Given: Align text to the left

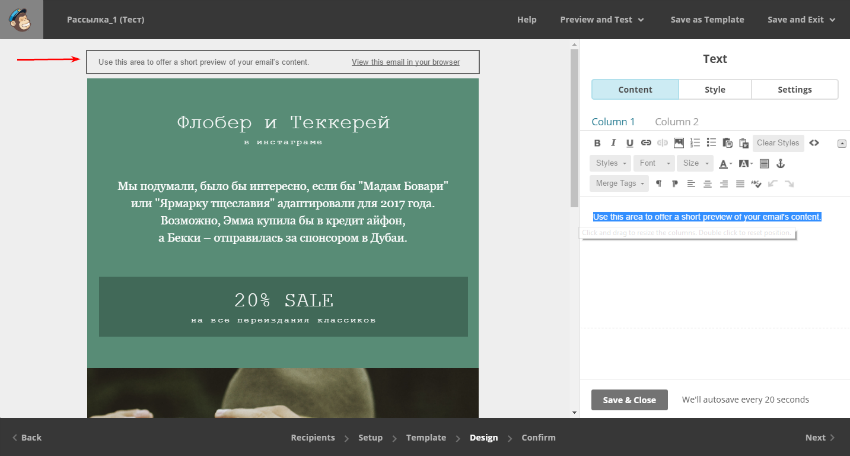Looking at the screenshot, I should point(691,184).
